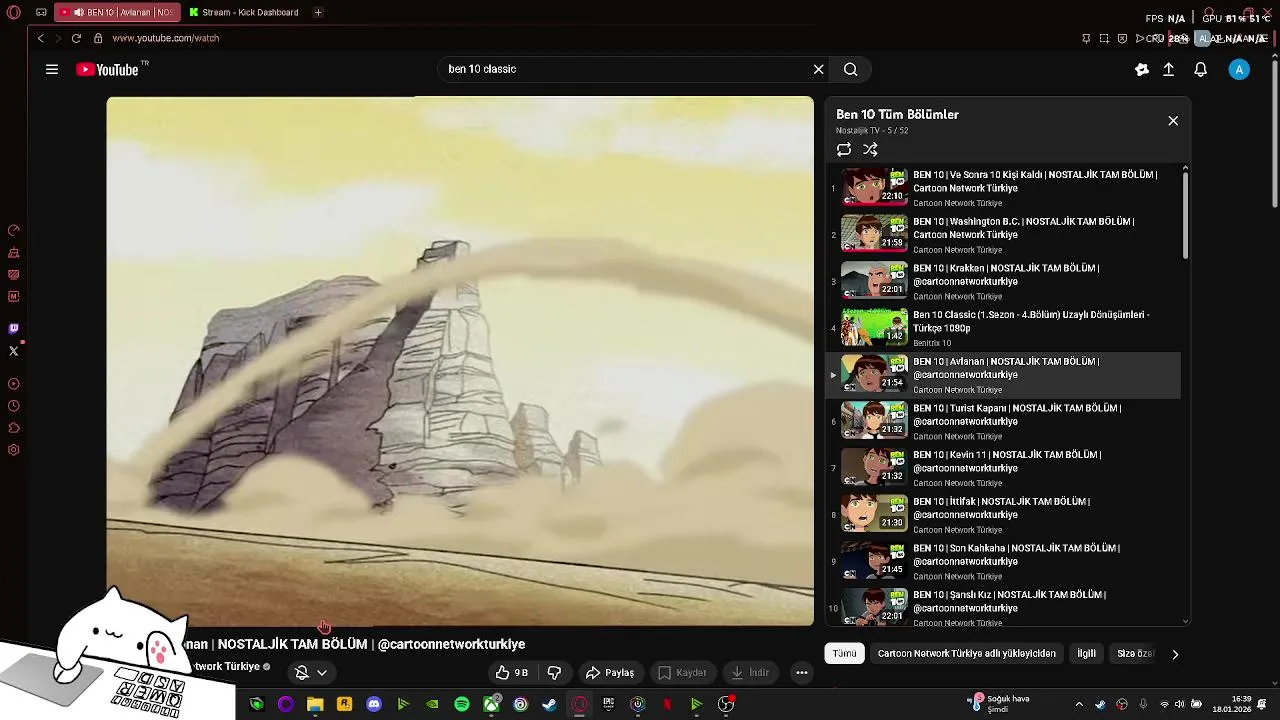Open Spotify from the taskbar
This screenshot has height=720, width=1280.
point(462,705)
